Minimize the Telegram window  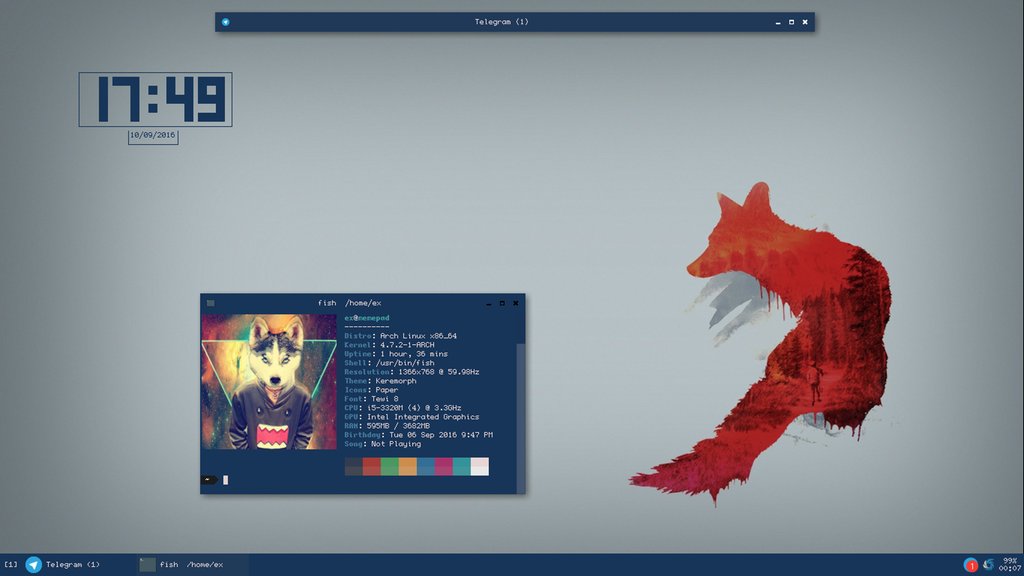pyautogui.click(x=778, y=22)
